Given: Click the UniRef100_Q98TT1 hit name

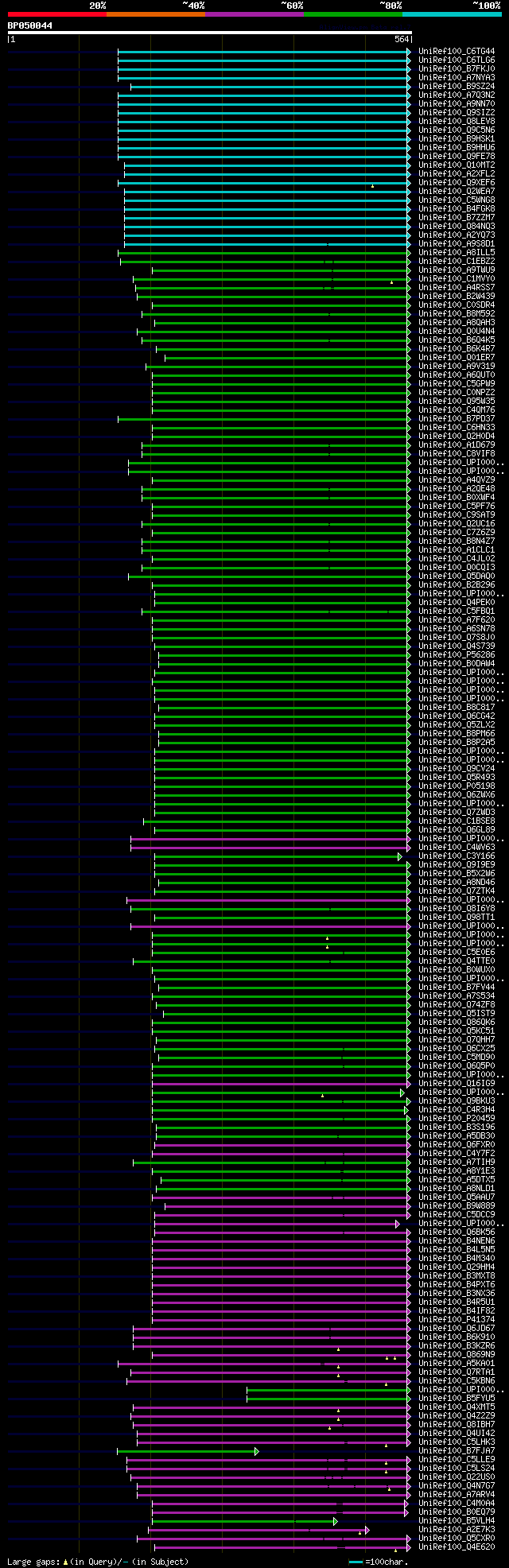Looking at the screenshot, I should 457,918.
